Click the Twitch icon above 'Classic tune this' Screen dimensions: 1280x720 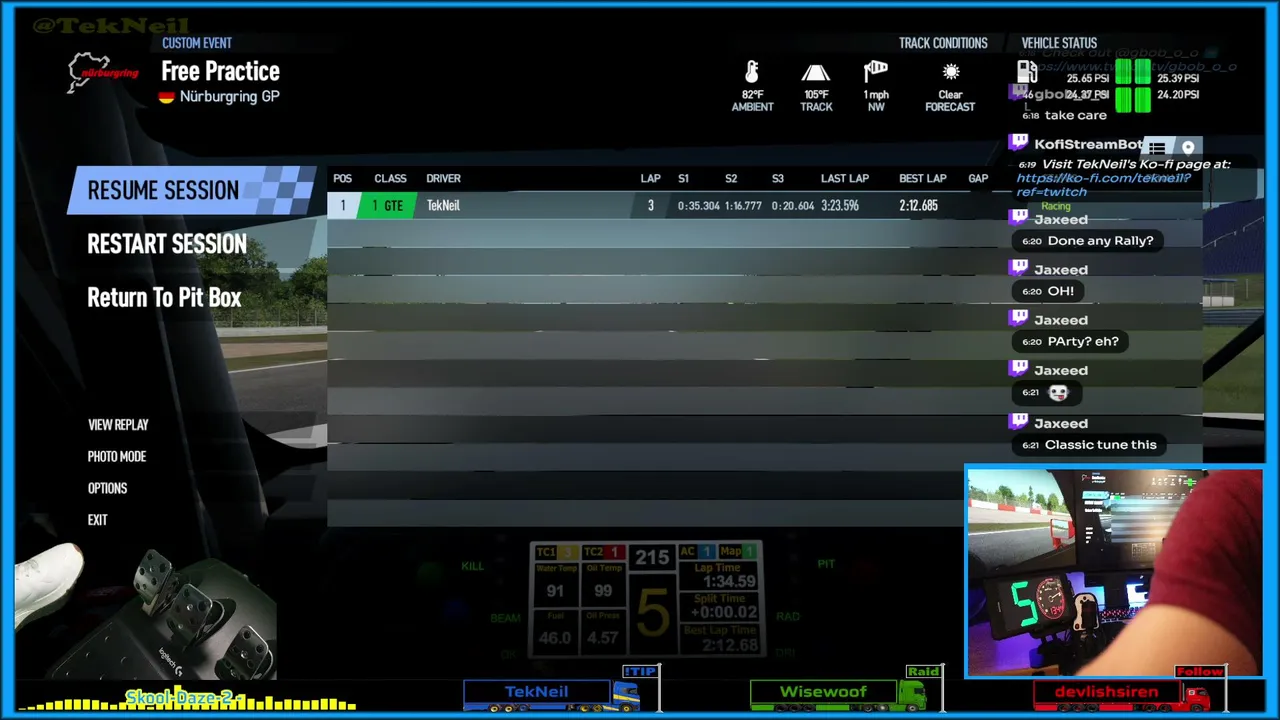(x=1018, y=422)
